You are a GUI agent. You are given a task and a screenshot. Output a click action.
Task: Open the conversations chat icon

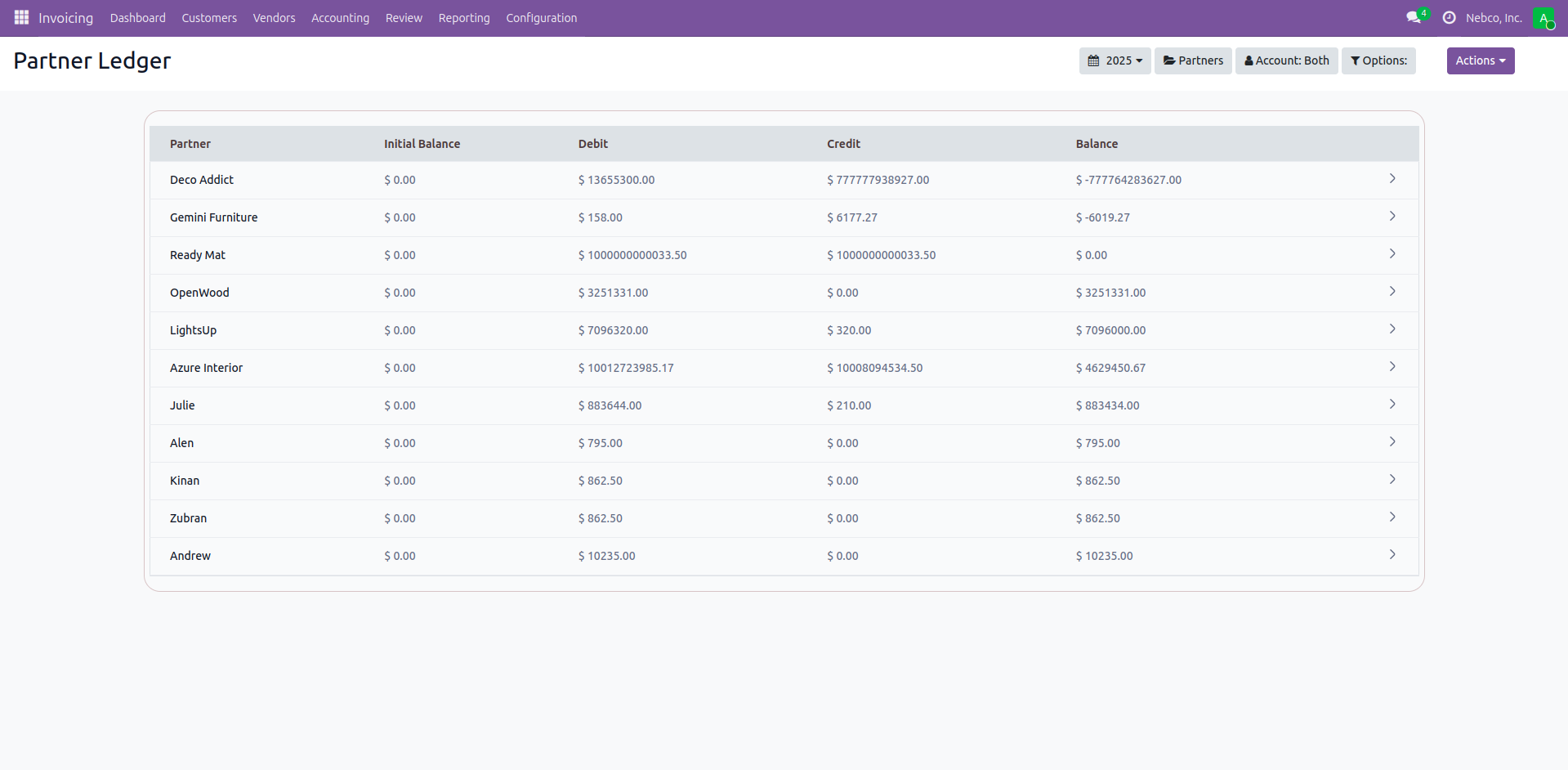1414,17
